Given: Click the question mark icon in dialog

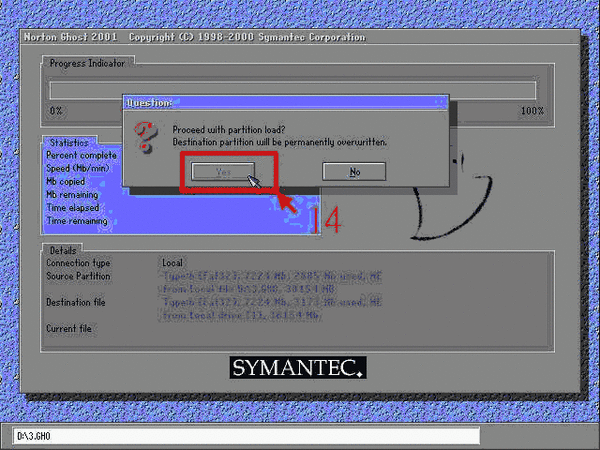Looking at the screenshot, I should pos(146,137).
